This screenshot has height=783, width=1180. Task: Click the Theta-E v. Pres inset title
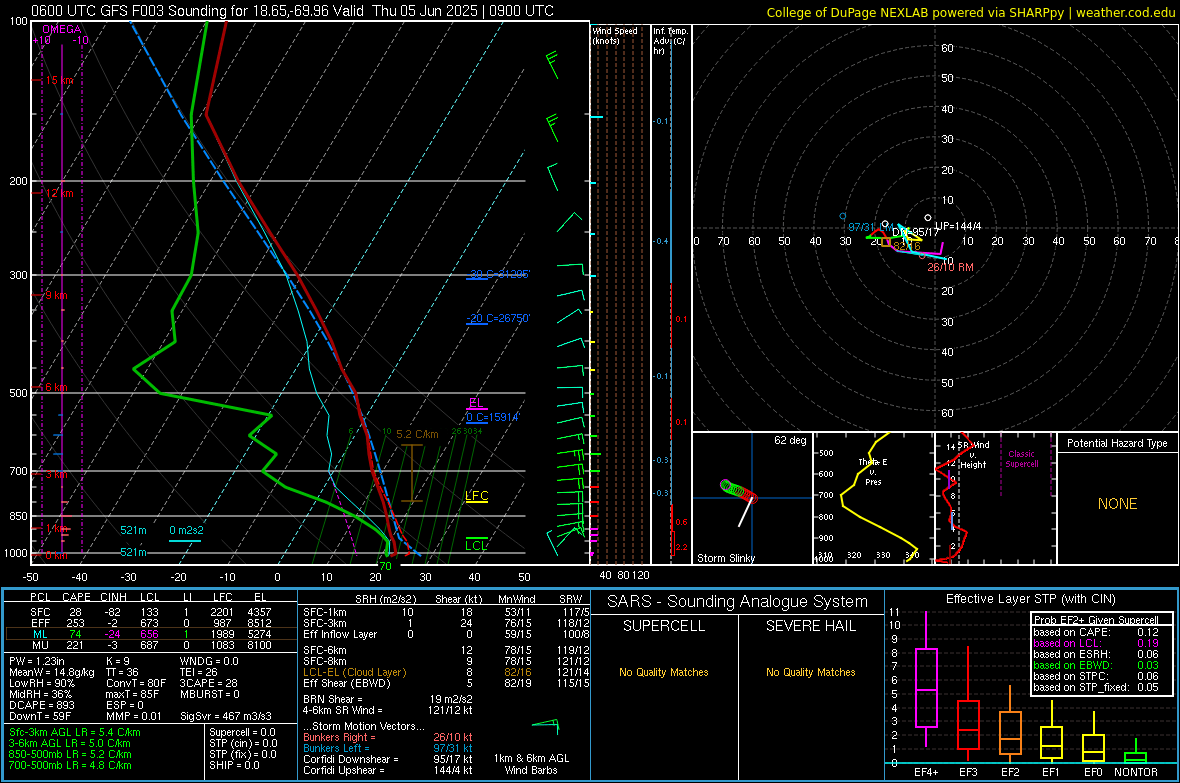tap(873, 471)
